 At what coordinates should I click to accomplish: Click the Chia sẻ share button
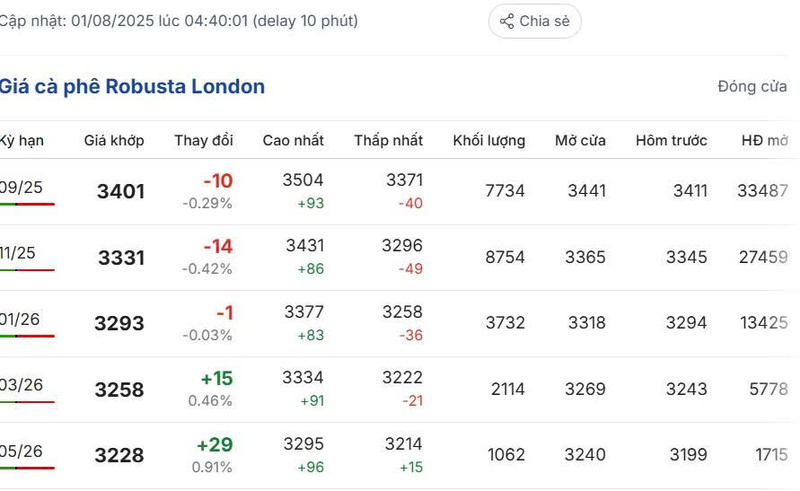(x=535, y=21)
